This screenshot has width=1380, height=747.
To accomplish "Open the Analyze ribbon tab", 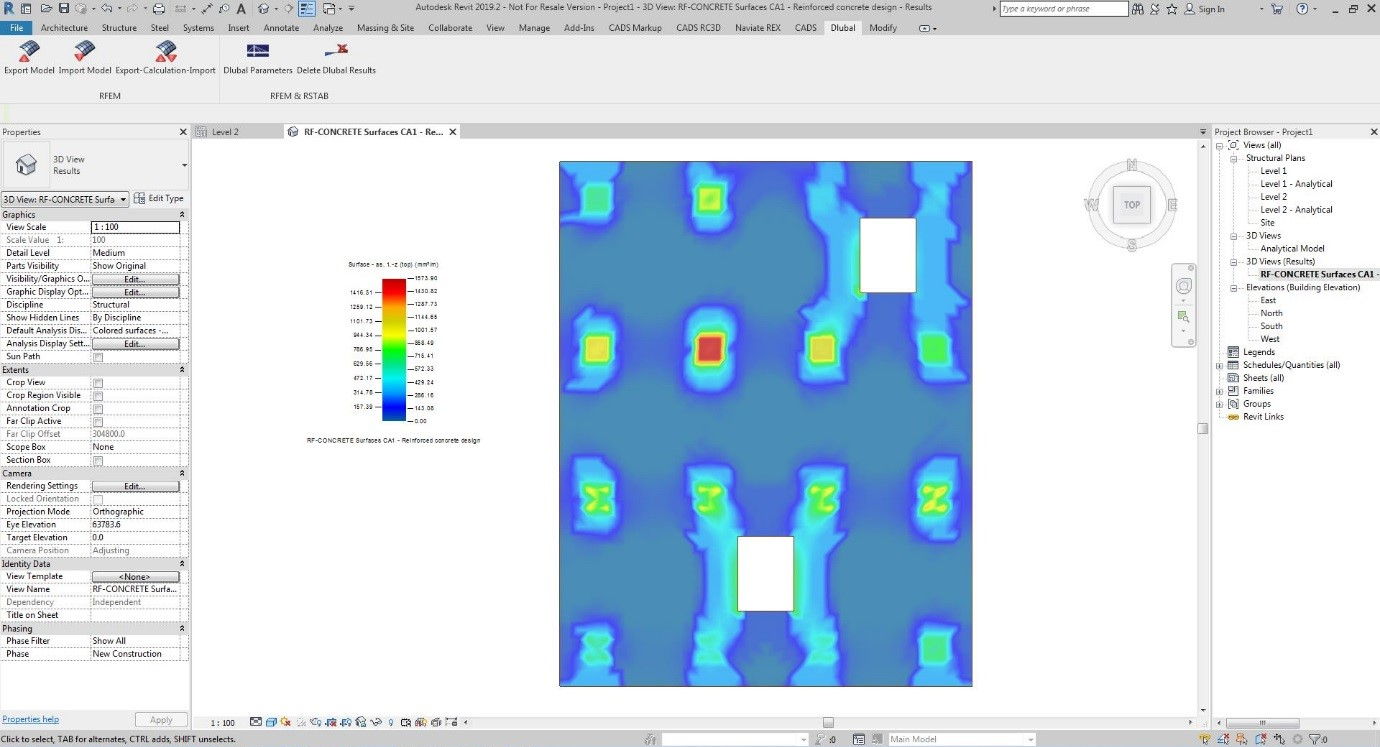I will tap(327, 28).
